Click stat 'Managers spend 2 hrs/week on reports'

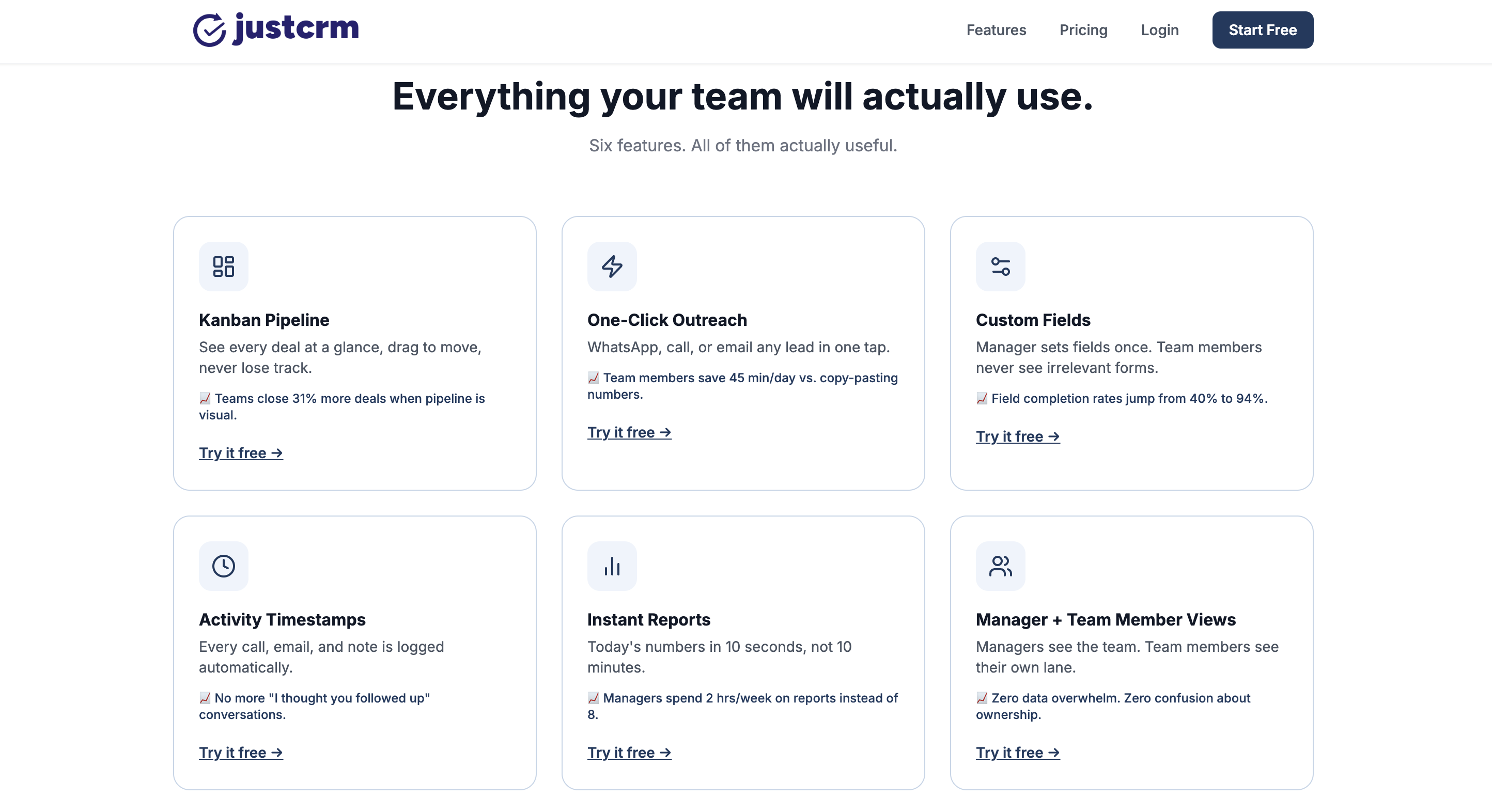click(718, 698)
